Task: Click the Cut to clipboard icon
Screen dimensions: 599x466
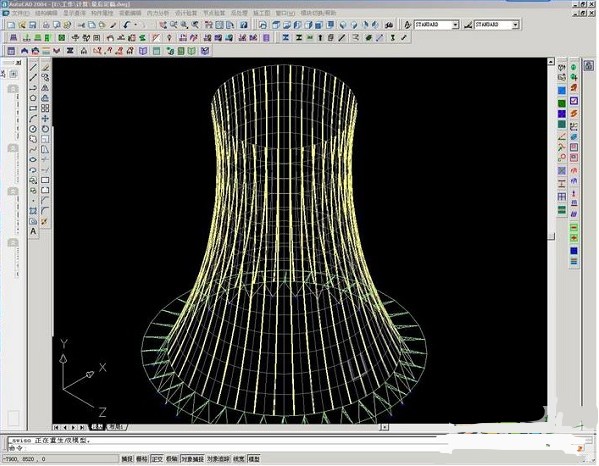Action: pyautogui.click(x=81, y=25)
